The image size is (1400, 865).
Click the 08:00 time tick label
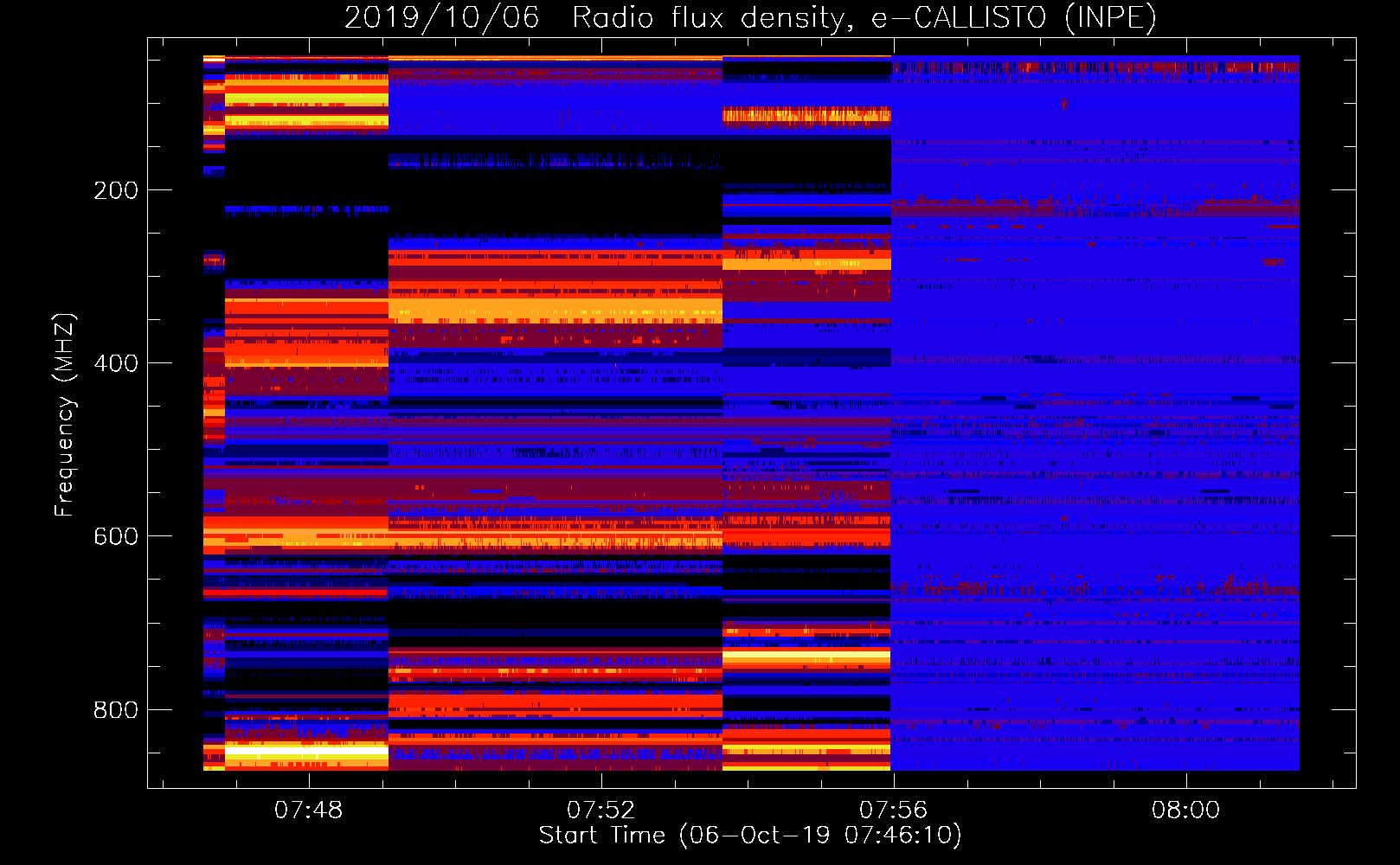pos(1185,810)
